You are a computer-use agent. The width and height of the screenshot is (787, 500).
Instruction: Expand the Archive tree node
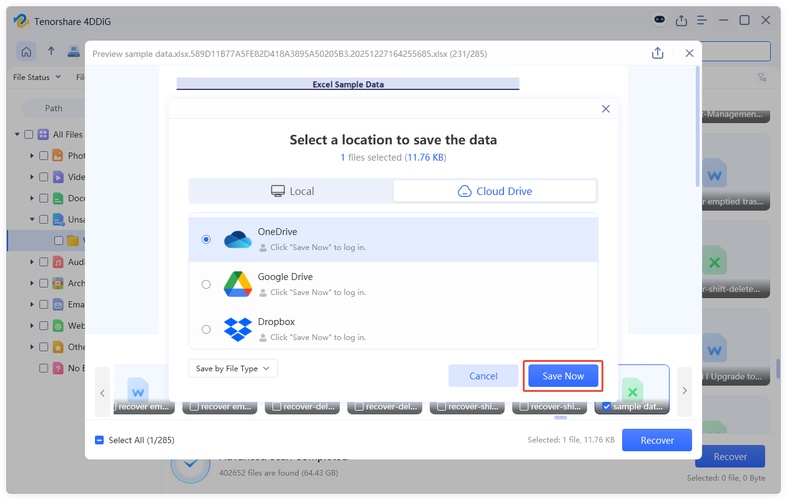[32, 283]
